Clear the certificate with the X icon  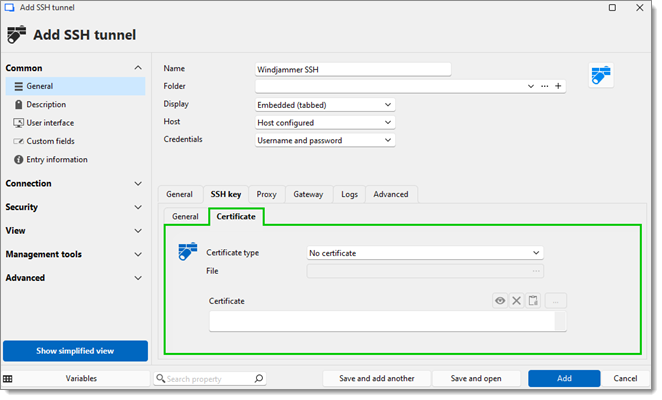517,301
